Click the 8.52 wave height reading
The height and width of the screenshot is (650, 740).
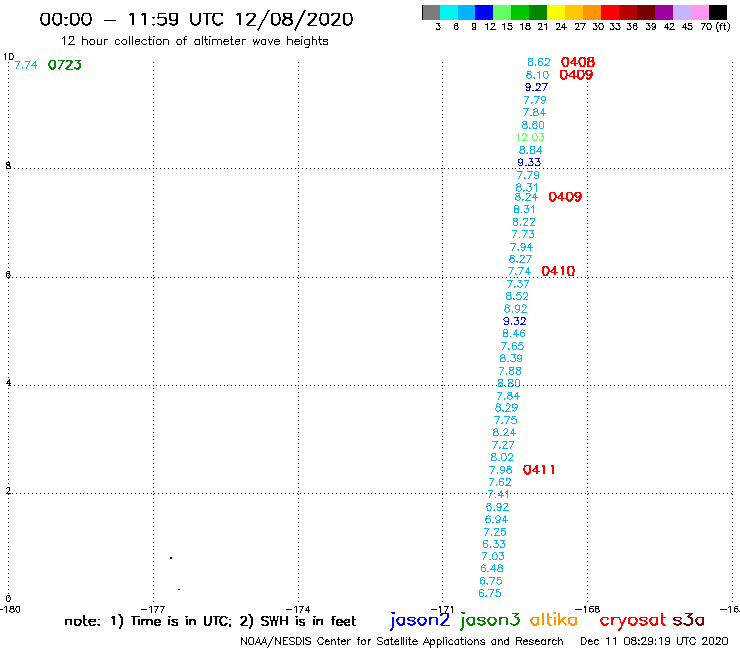[x=517, y=296]
